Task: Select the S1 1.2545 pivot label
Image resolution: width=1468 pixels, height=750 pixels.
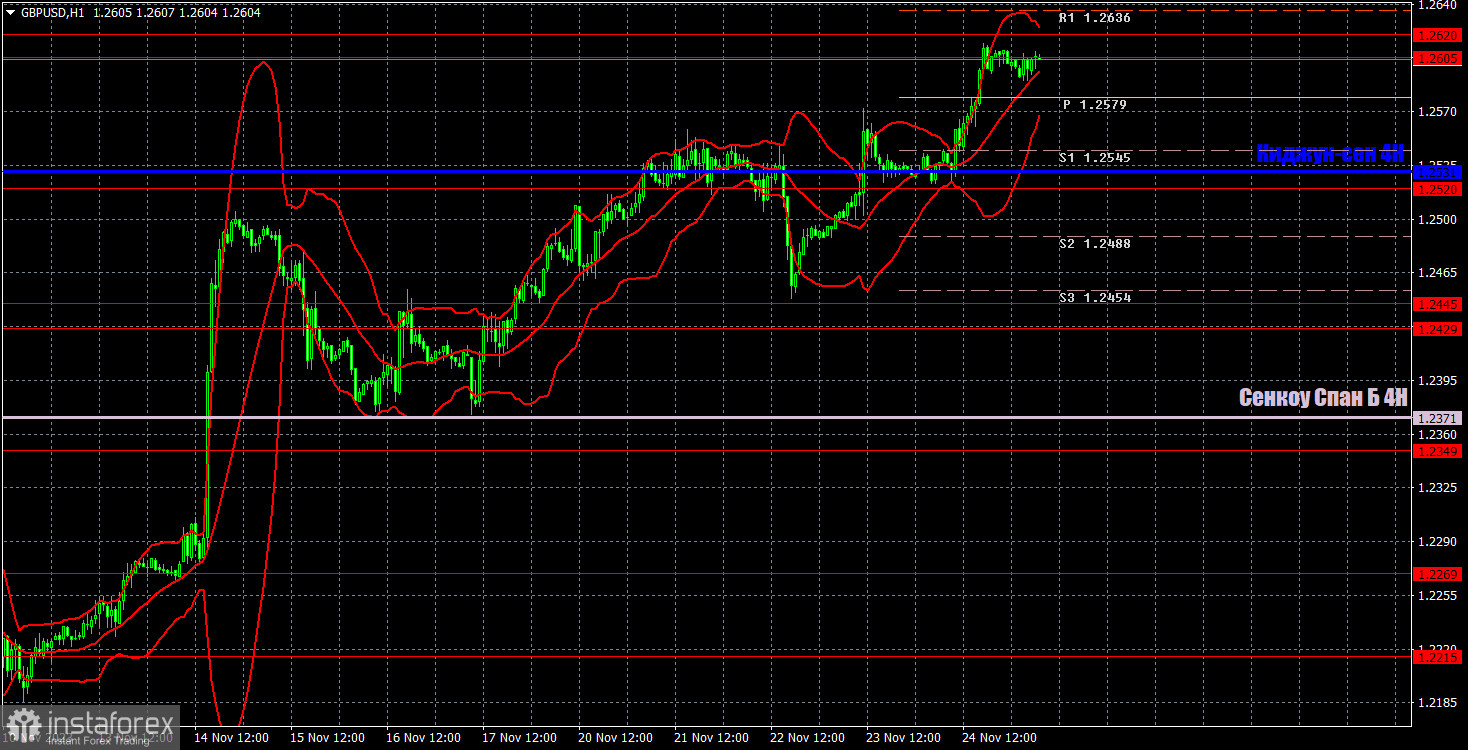Action: click(1095, 158)
